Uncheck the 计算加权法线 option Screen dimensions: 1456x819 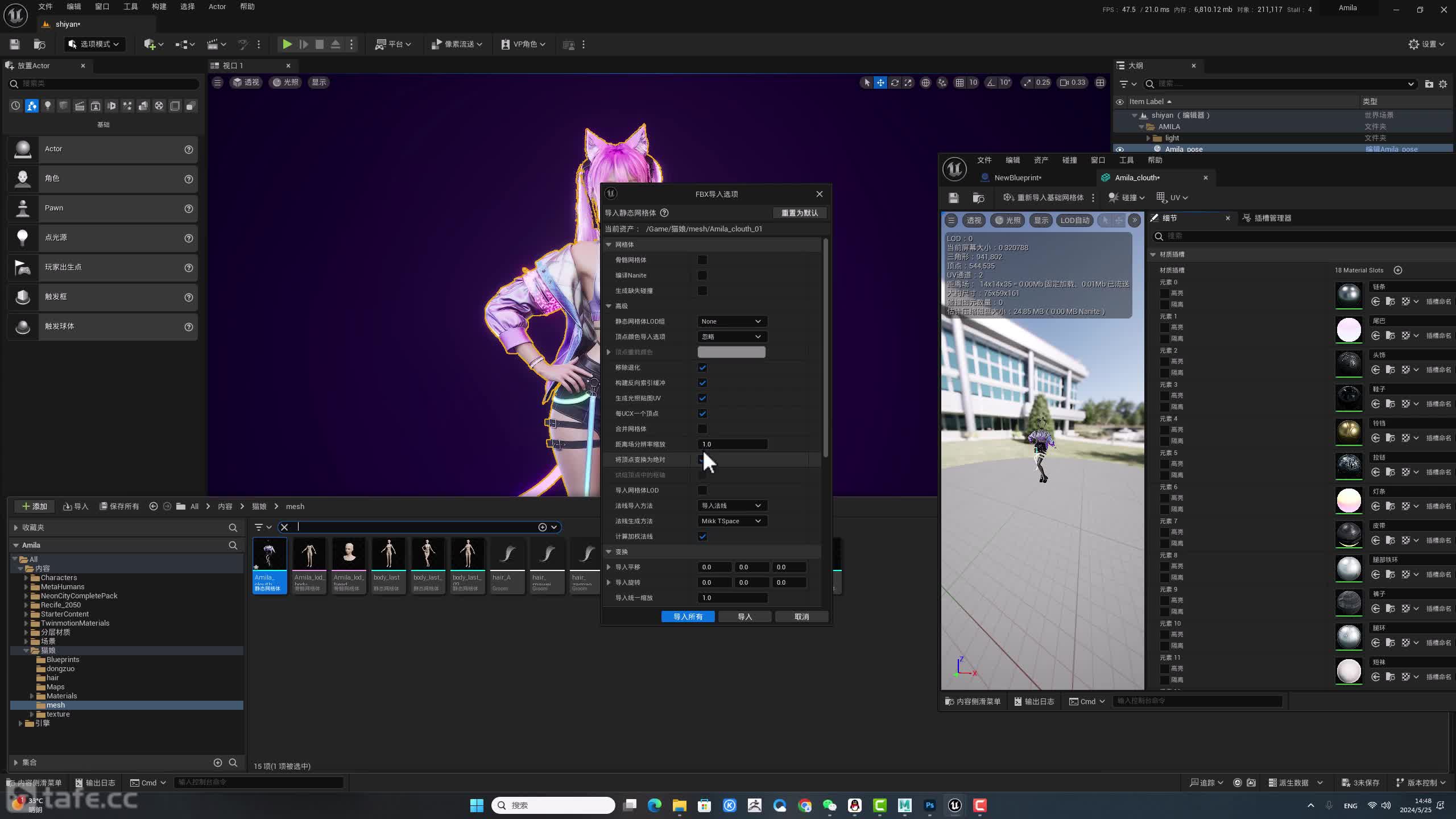pos(702,536)
